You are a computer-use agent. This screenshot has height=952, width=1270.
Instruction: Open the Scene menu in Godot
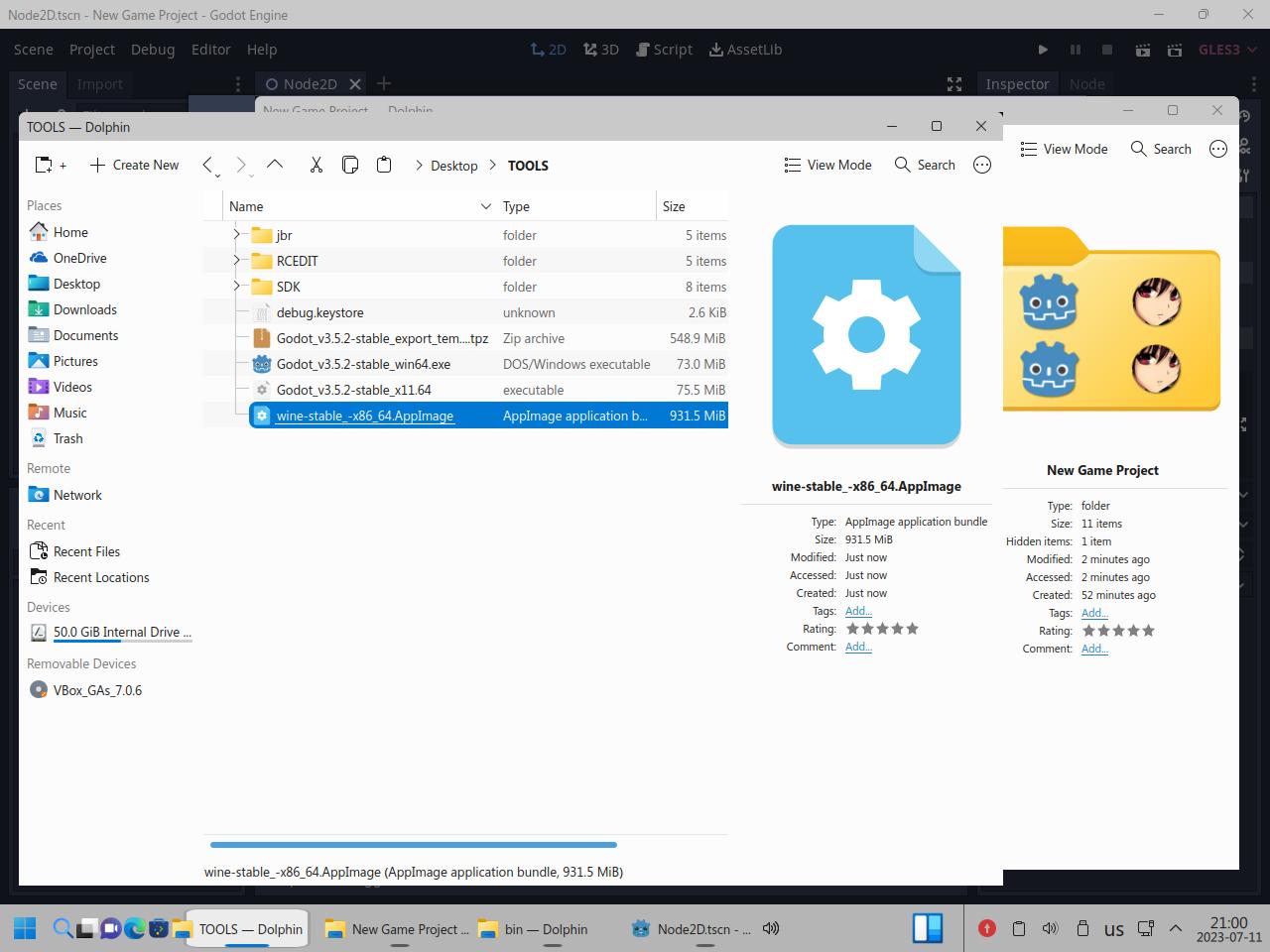point(34,50)
